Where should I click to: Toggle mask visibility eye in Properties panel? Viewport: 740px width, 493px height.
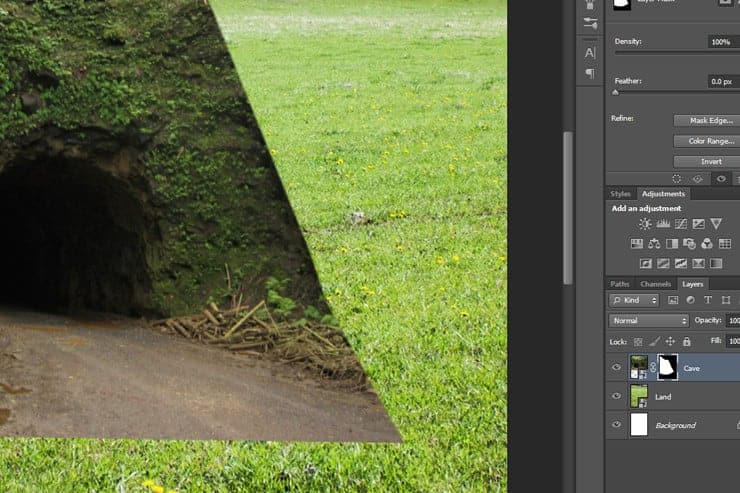721,179
